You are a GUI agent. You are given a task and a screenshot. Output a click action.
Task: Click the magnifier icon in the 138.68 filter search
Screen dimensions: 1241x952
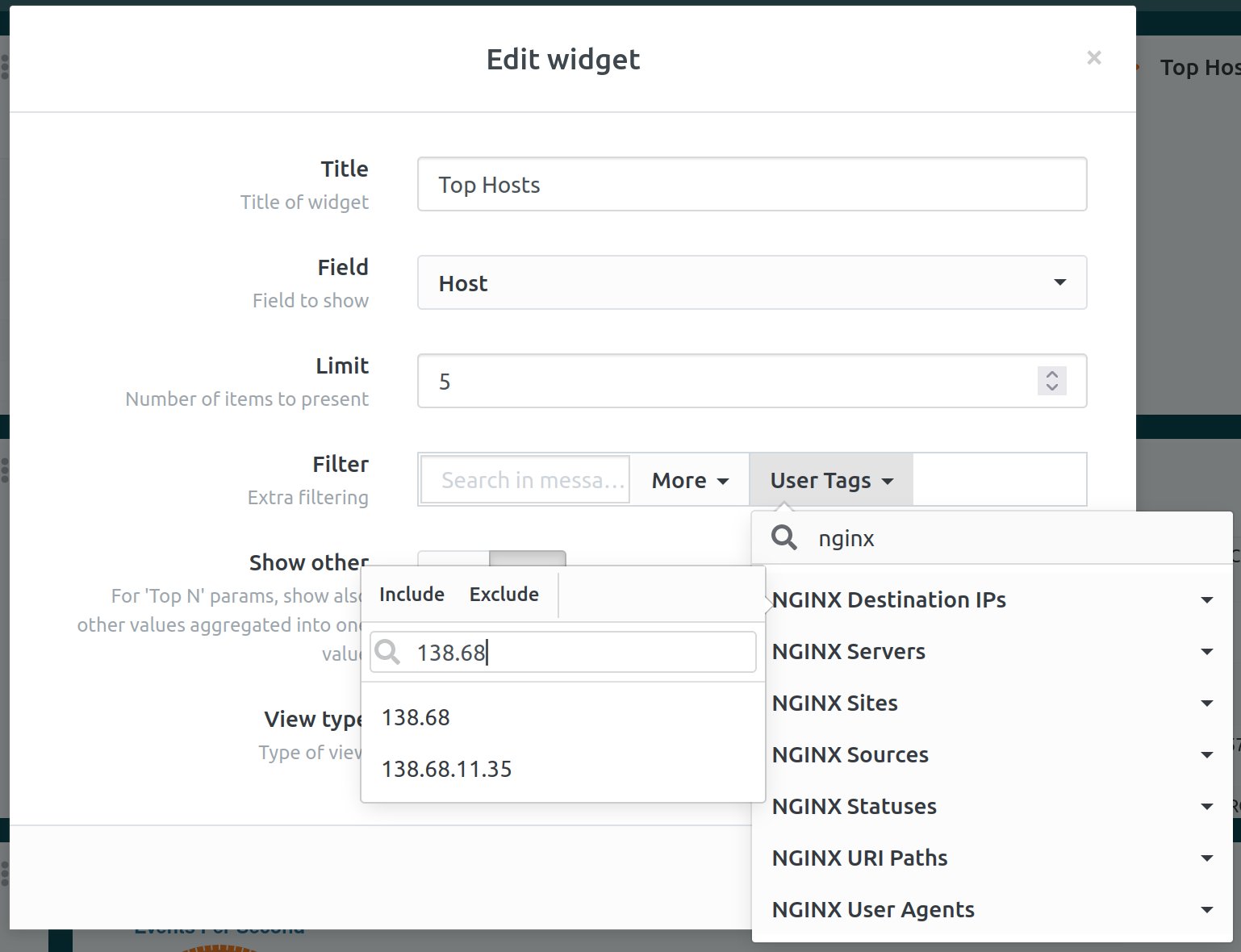coord(388,652)
